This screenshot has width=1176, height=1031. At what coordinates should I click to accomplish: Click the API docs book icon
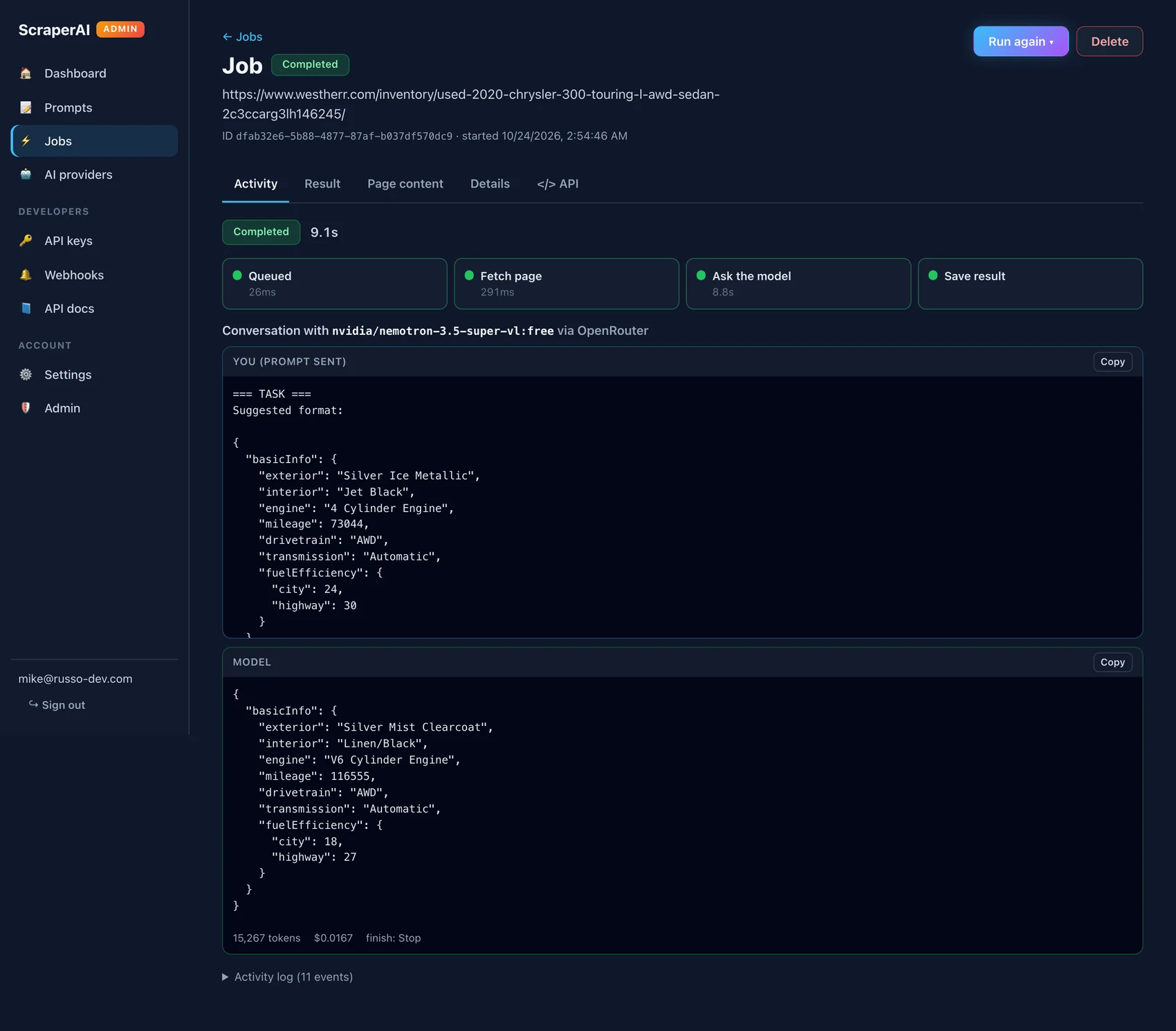tap(26, 309)
